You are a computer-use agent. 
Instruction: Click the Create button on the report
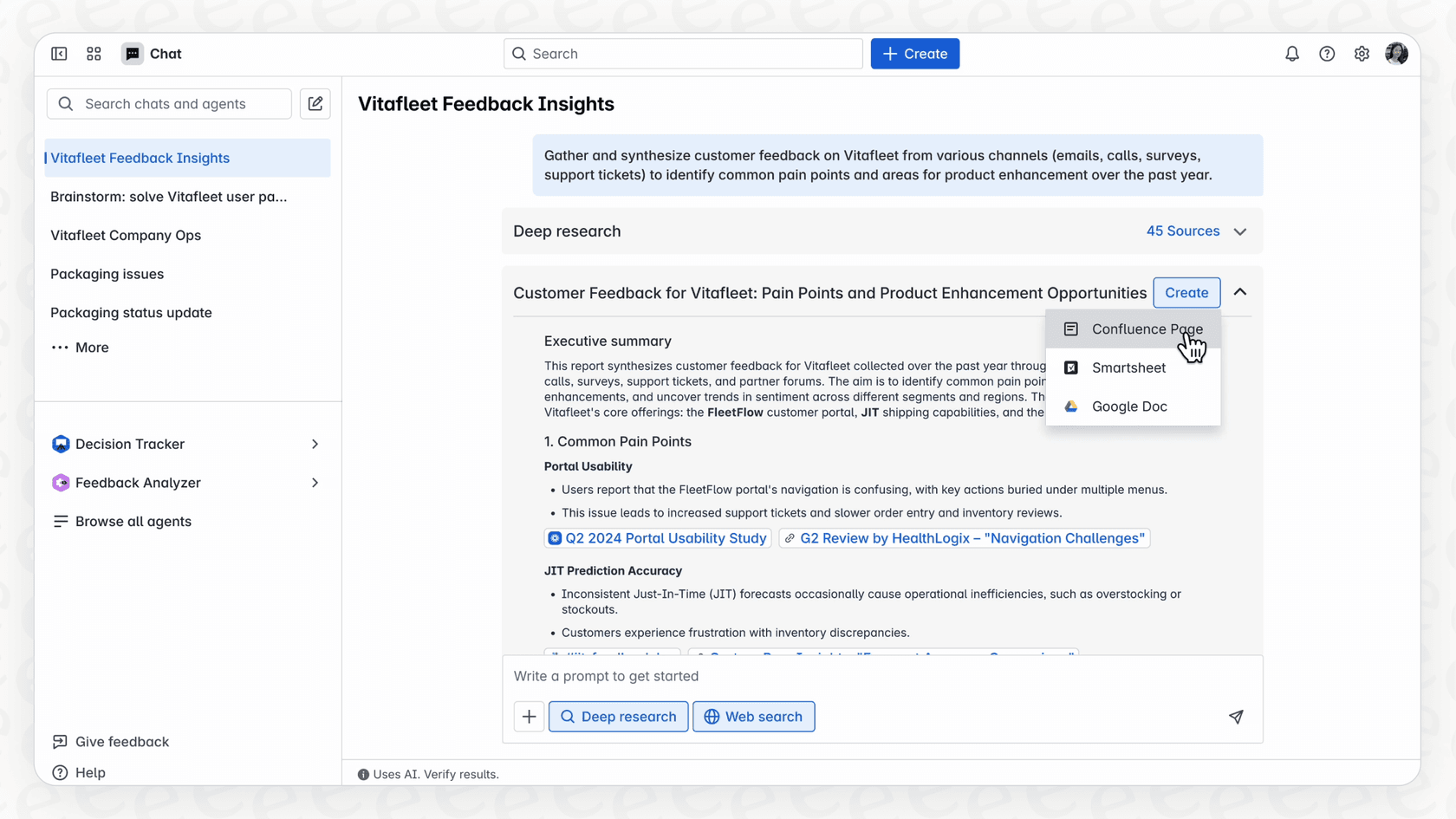1186,292
